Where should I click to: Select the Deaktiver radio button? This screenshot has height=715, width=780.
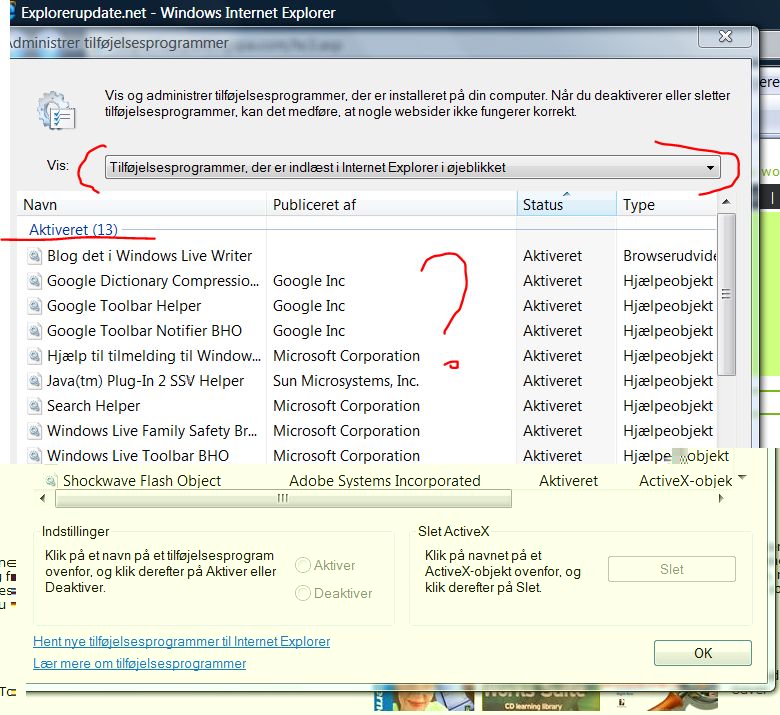[x=303, y=593]
